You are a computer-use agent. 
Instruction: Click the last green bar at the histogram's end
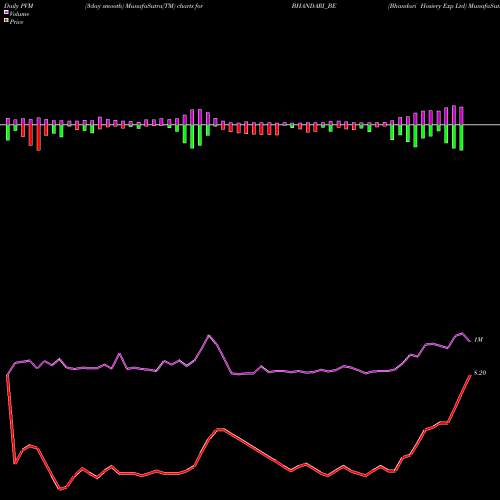tap(461, 137)
